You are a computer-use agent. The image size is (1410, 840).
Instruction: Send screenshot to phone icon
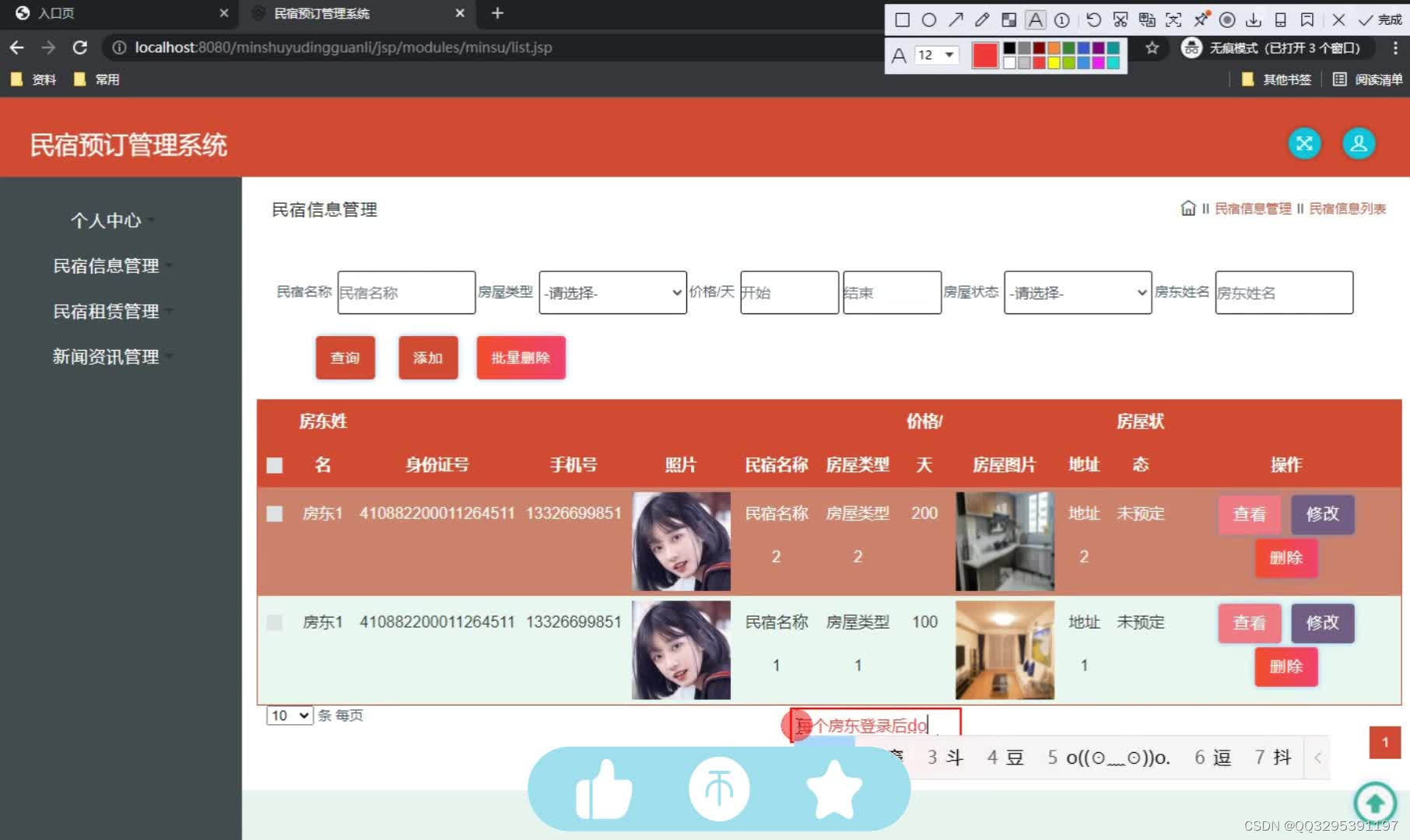(1281, 20)
